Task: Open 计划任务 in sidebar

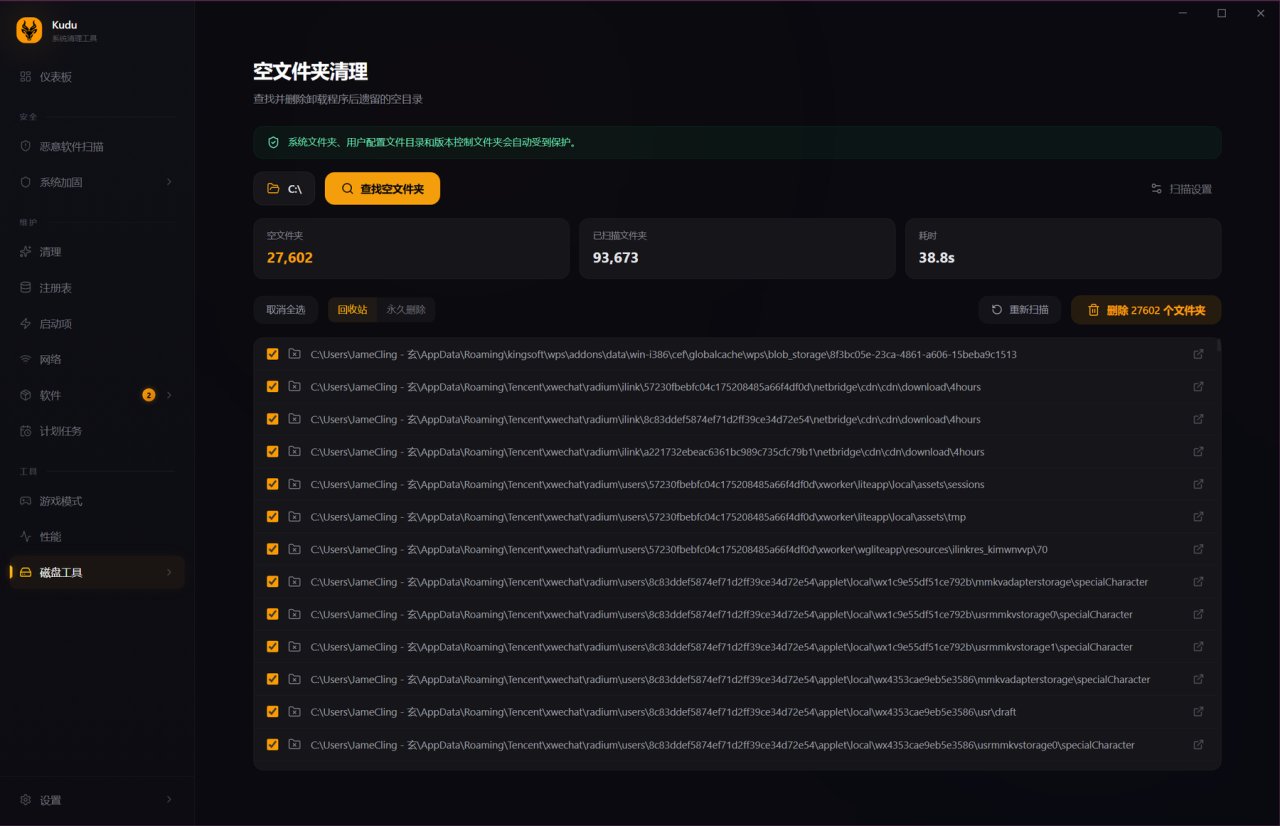Action: pos(96,431)
